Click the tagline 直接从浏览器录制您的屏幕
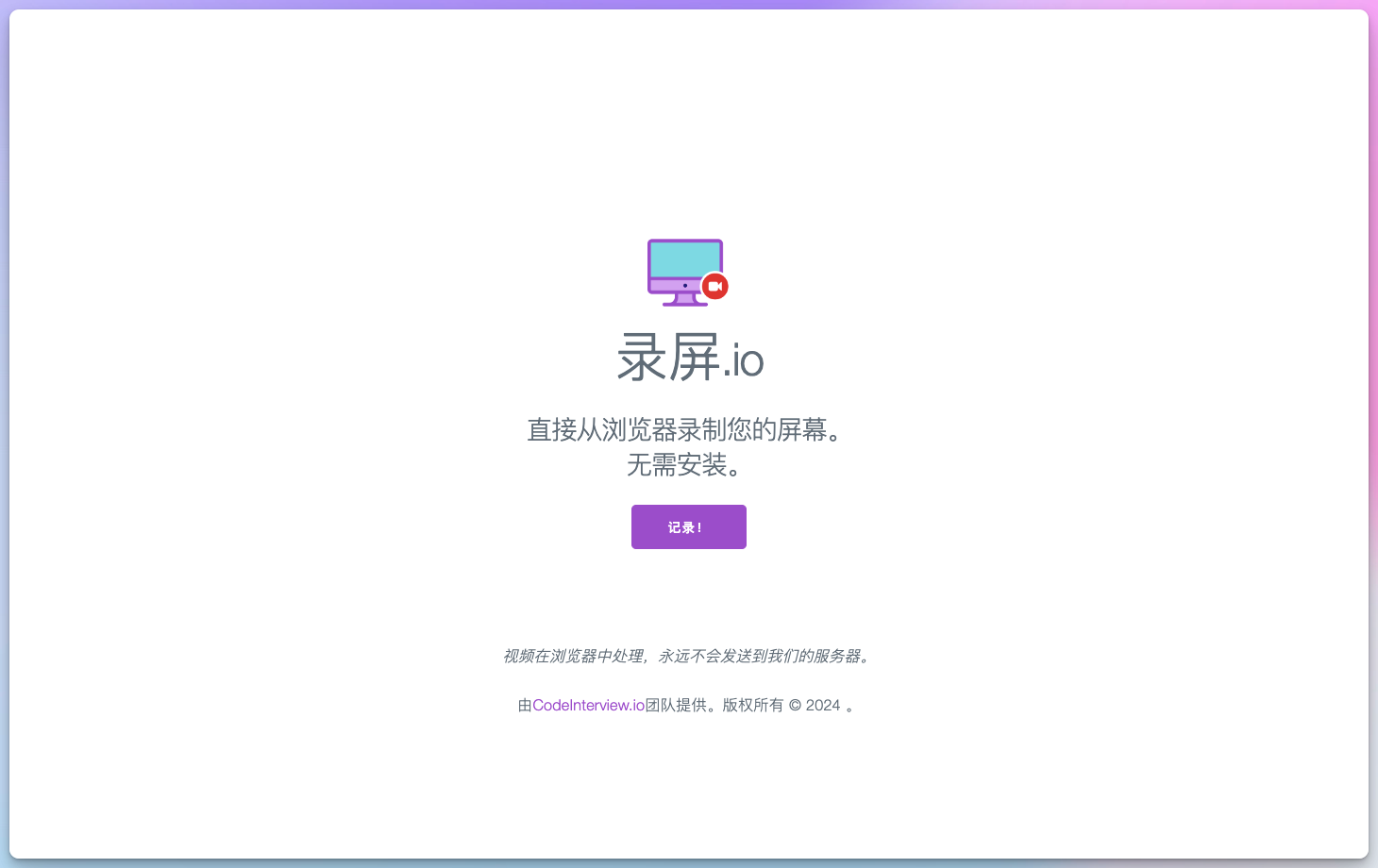Viewport: 1378px width, 868px height. [684, 430]
